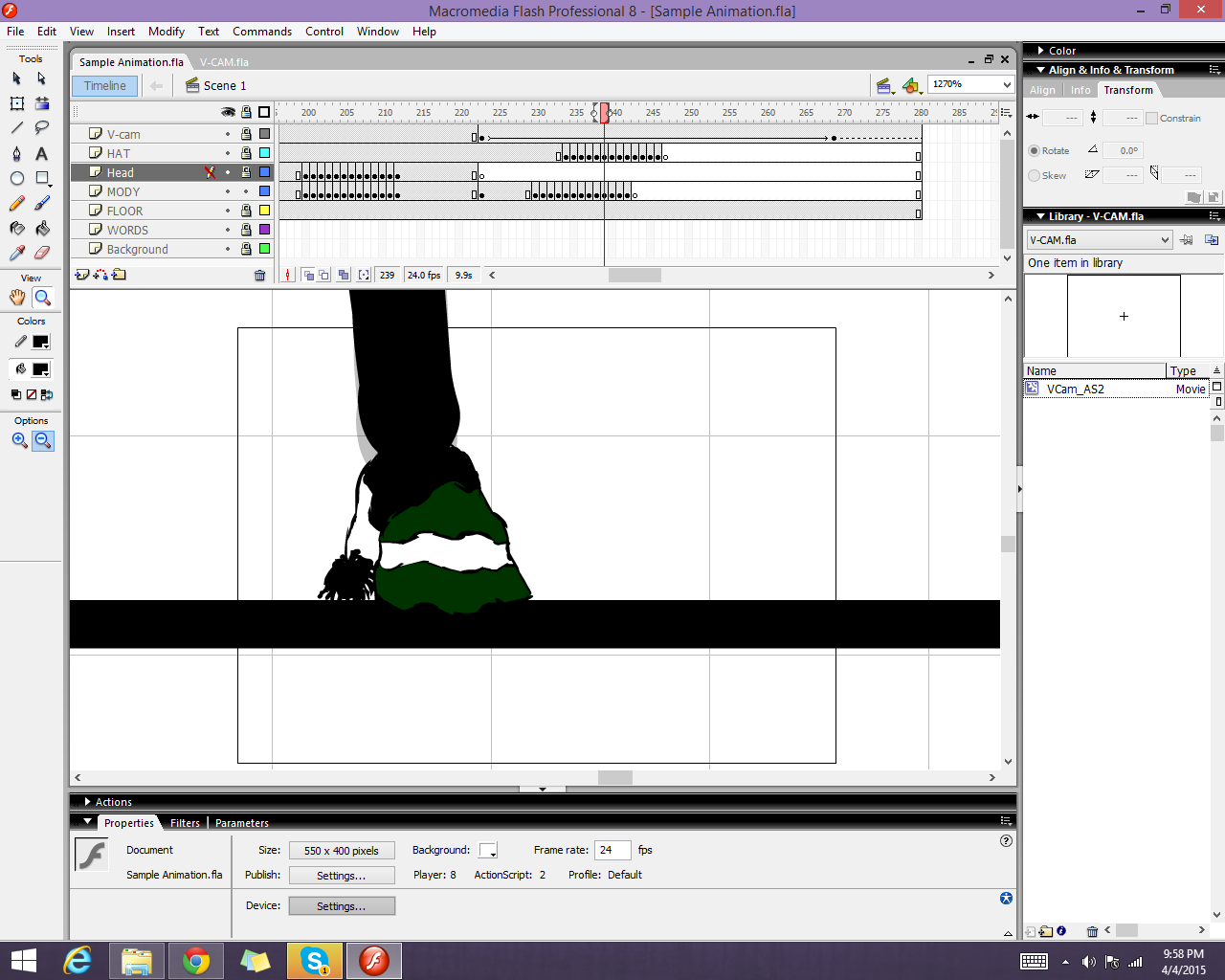
Task: Select the green outline color swatch for Background layer
Action: pos(262,249)
